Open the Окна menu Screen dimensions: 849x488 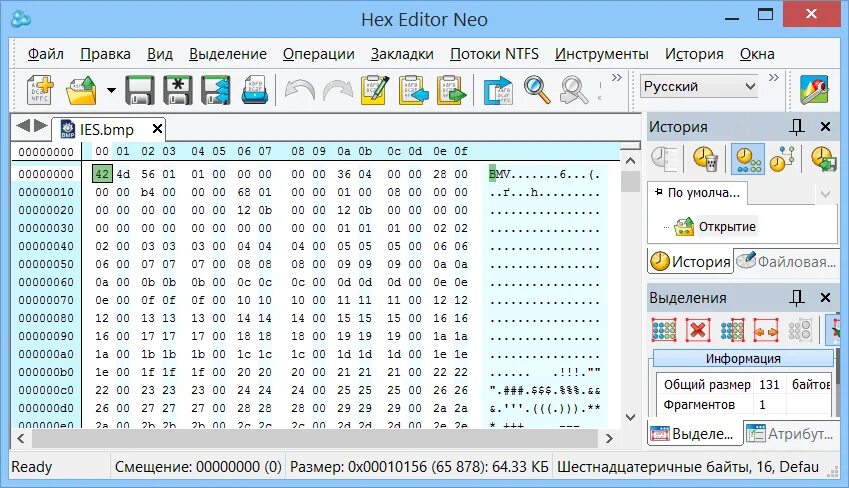(x=757, y=54)
